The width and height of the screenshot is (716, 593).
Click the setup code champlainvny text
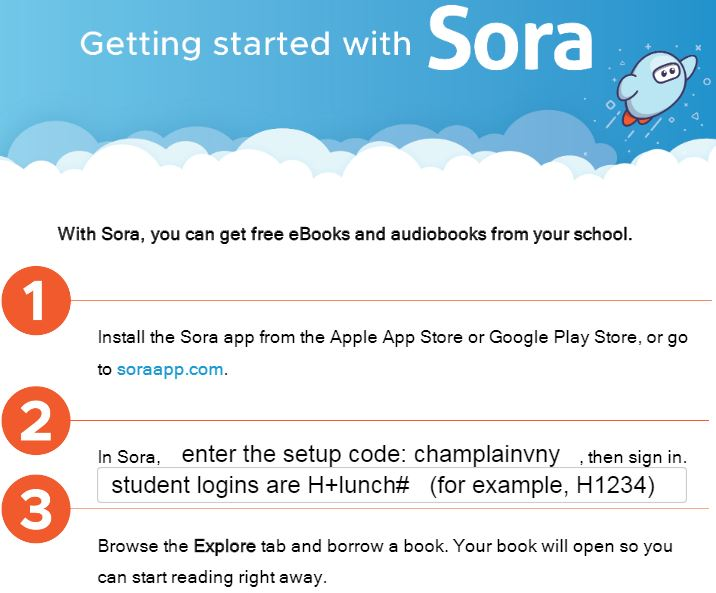[x=487, y=454]
